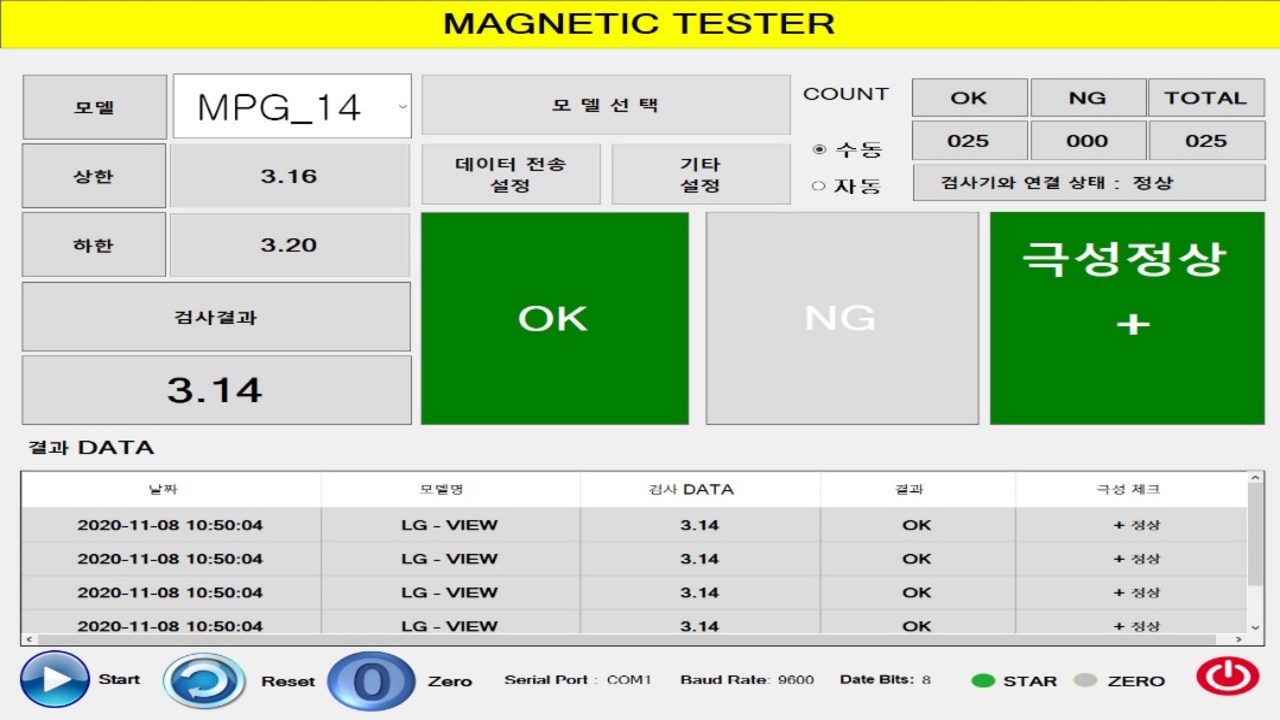Click the TOTAL count value 025
The width and height of the screenshot is (1280, 720).
pos(1206,141)
